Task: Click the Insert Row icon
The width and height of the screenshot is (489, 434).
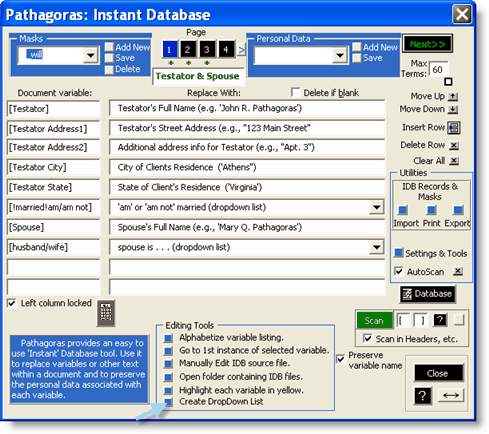Action: click(454, 128)
